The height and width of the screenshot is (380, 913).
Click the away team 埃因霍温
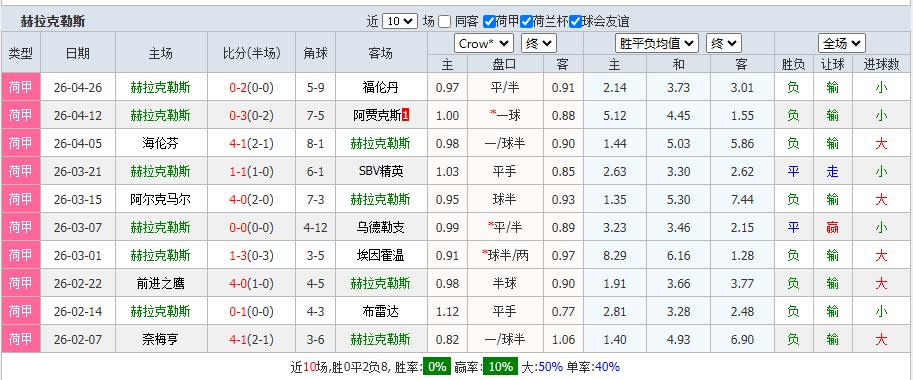click(380, 255)
